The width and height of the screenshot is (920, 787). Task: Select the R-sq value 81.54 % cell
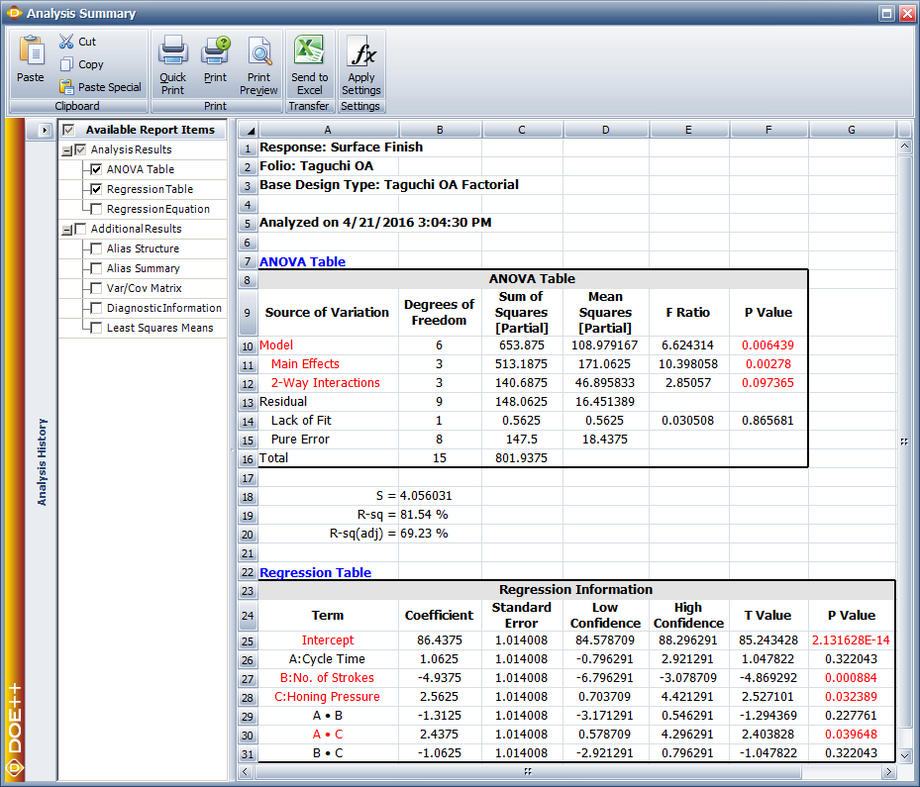pos(439,515)
